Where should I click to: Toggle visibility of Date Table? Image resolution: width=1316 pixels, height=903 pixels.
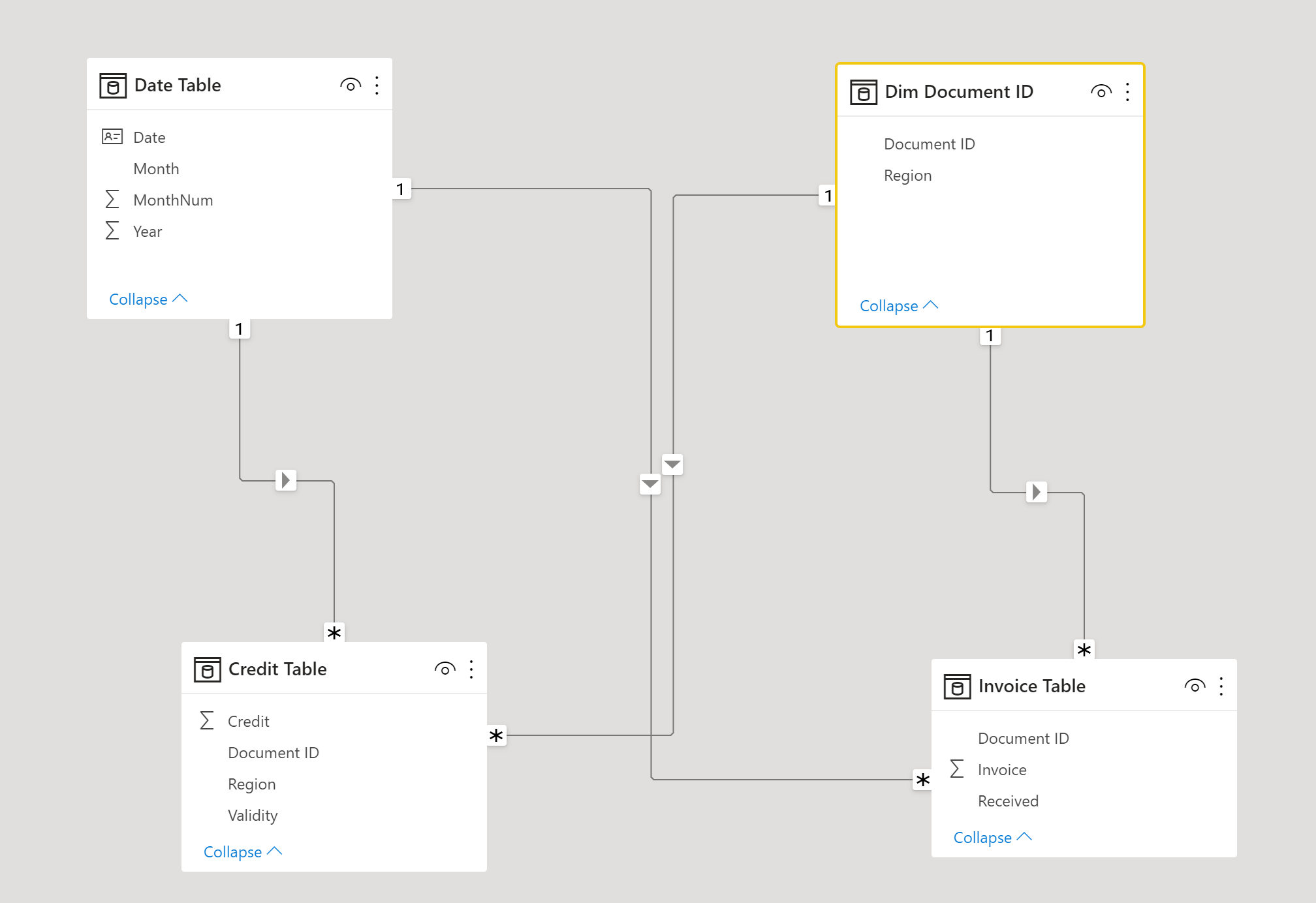351,85
